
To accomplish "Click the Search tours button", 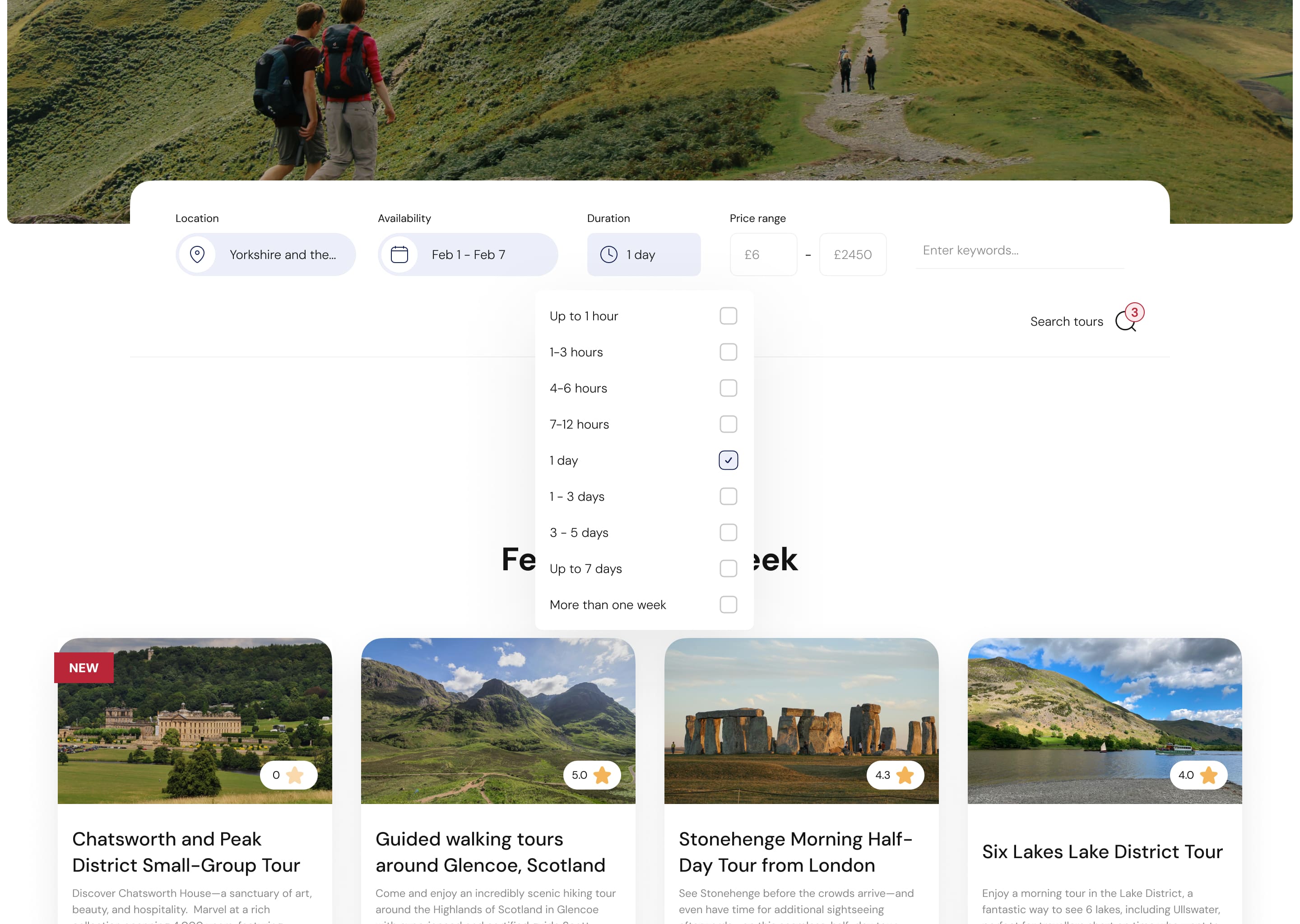I will tap(1067, 322).
